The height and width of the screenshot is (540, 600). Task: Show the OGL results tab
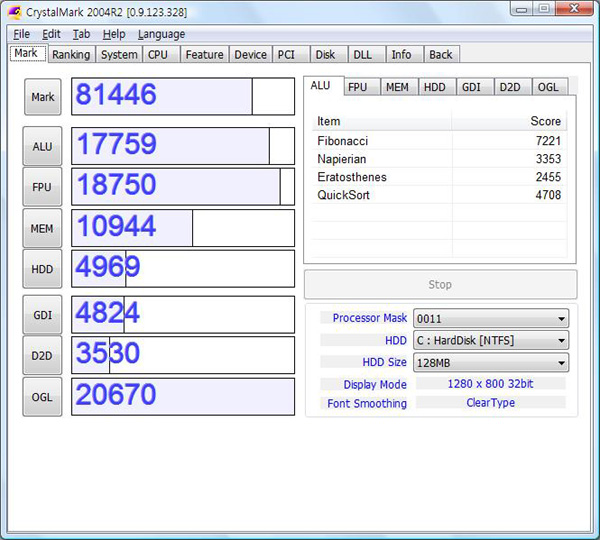pos(550,87)
